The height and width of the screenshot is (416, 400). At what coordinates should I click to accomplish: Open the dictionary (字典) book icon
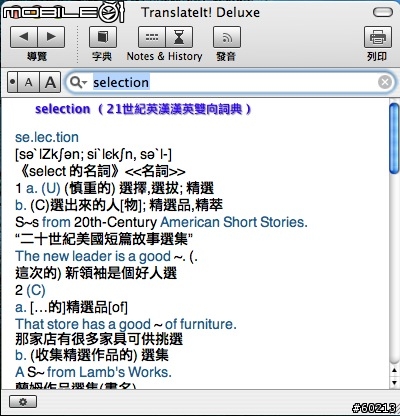point(103,37)
